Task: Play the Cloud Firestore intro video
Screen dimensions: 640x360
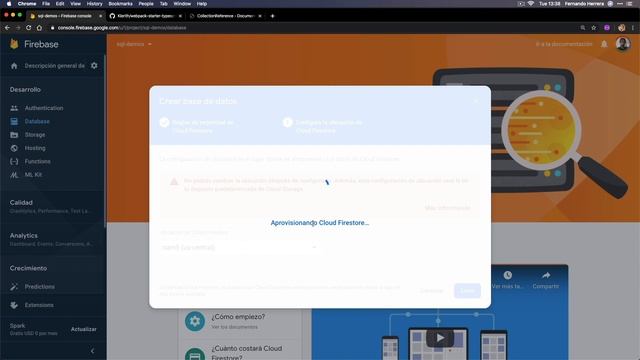Action: pos(440,338)
